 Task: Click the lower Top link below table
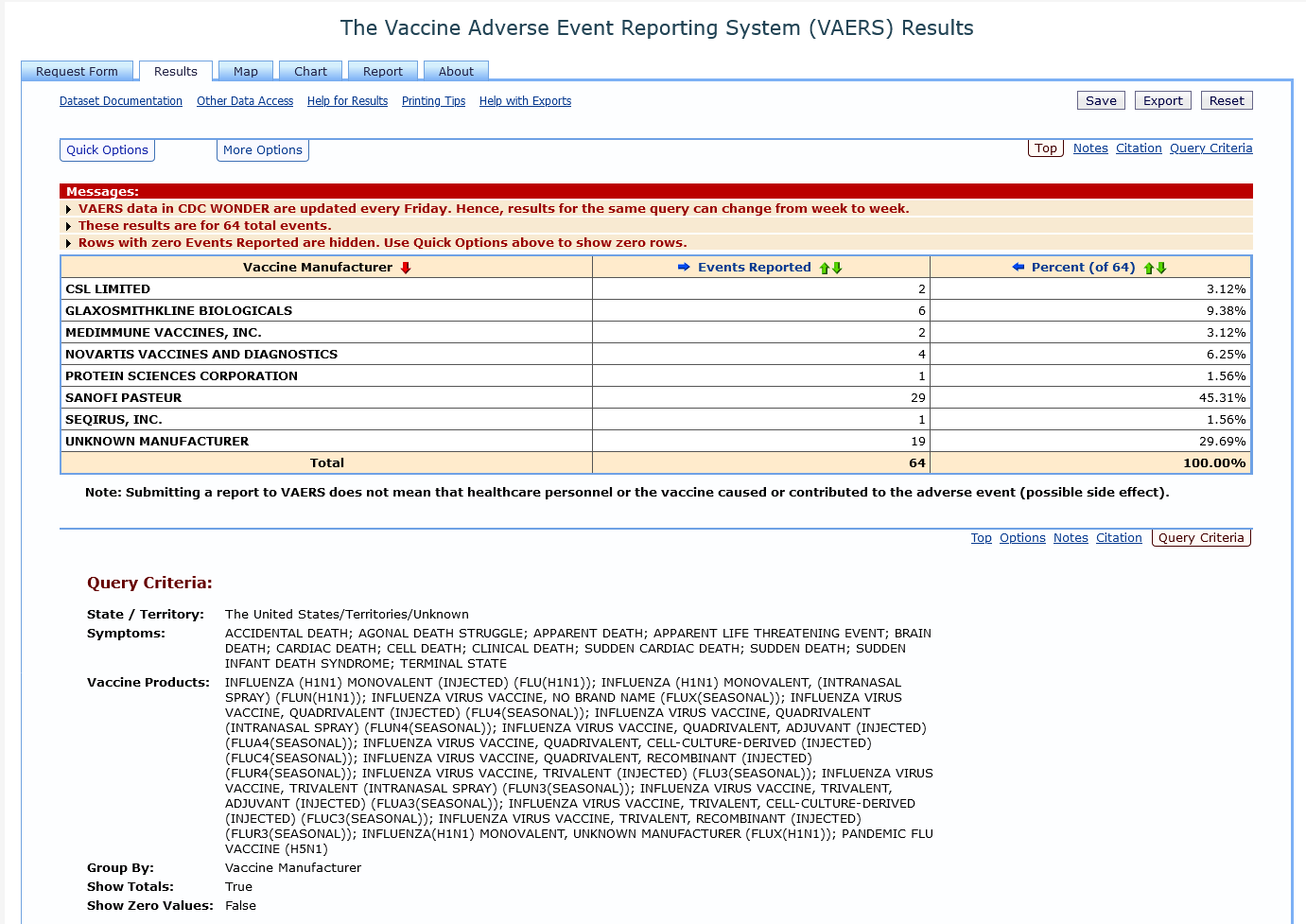(982, 538)
